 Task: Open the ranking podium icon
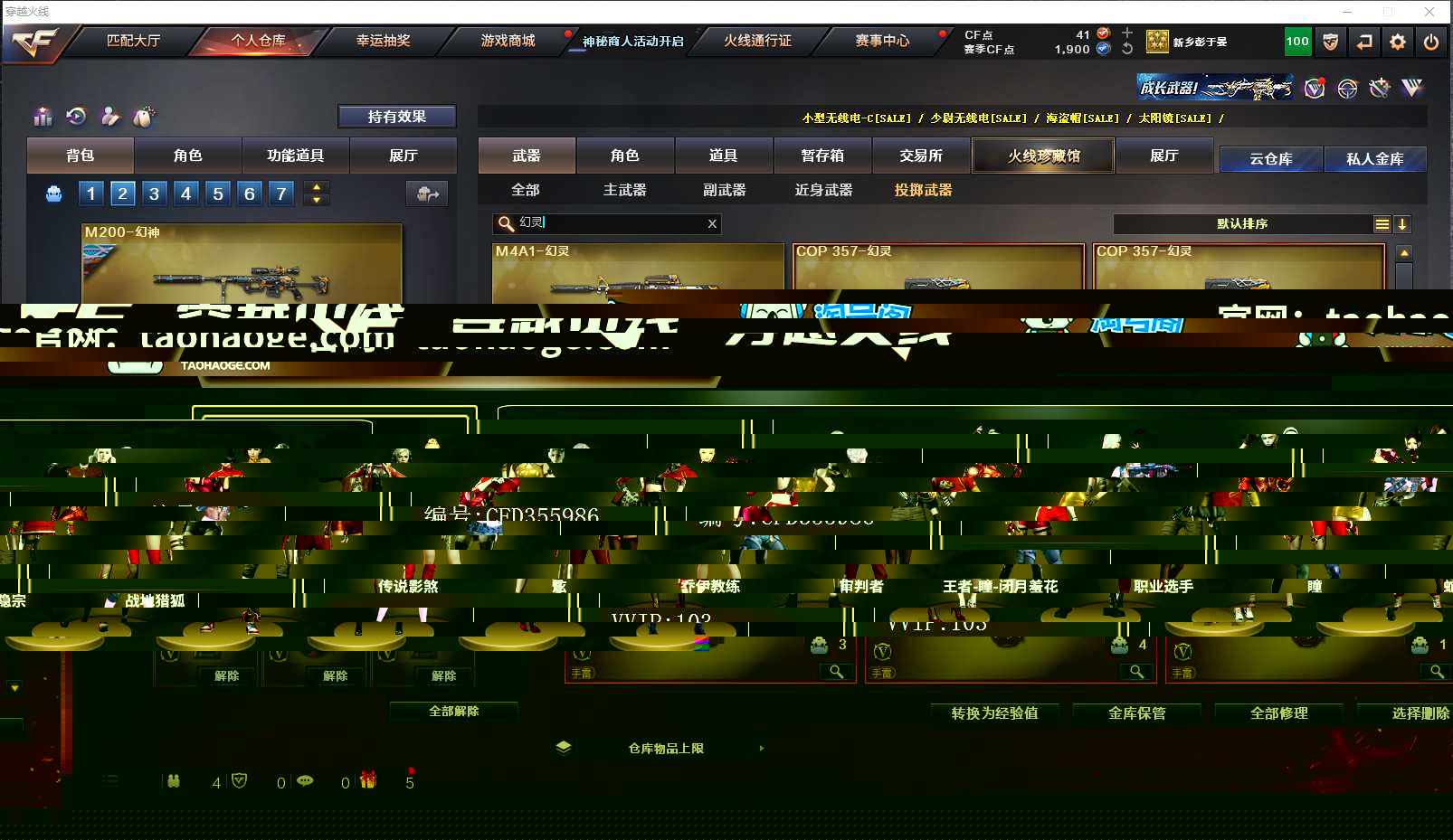[x=43, y=117]
